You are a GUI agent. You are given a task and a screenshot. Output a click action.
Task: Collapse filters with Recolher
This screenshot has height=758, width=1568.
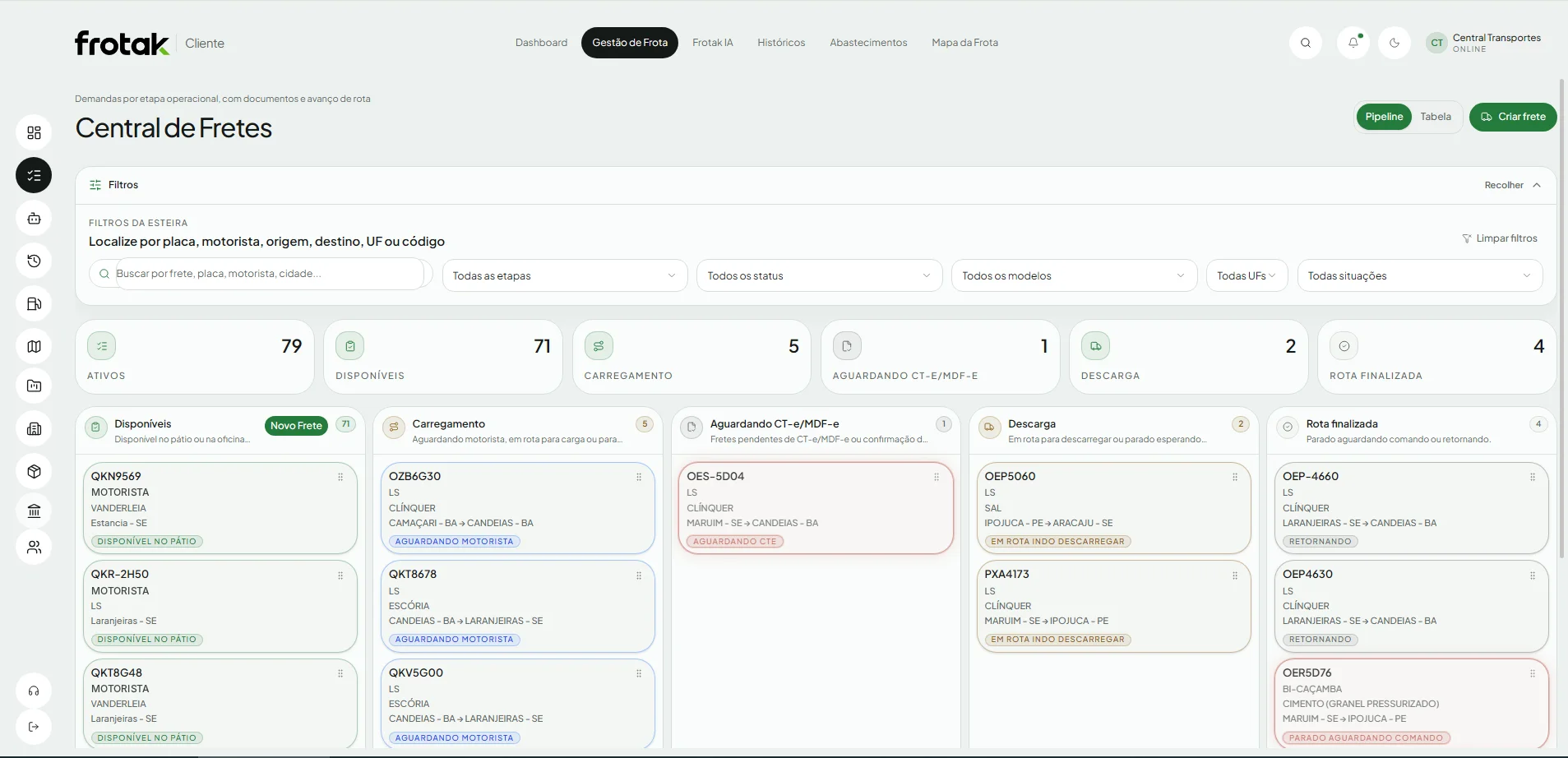tap(1512, 185)
